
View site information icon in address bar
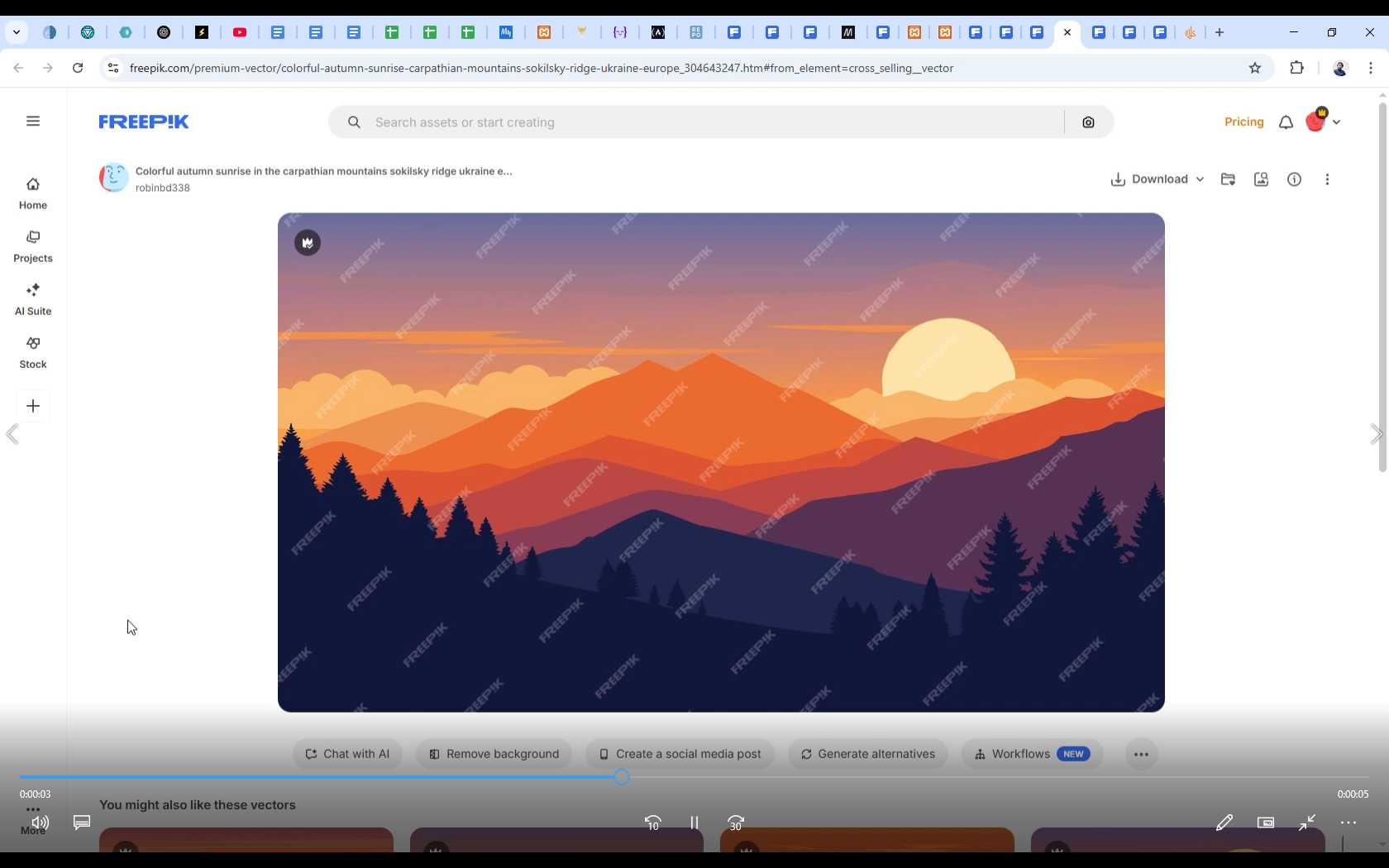113,69
